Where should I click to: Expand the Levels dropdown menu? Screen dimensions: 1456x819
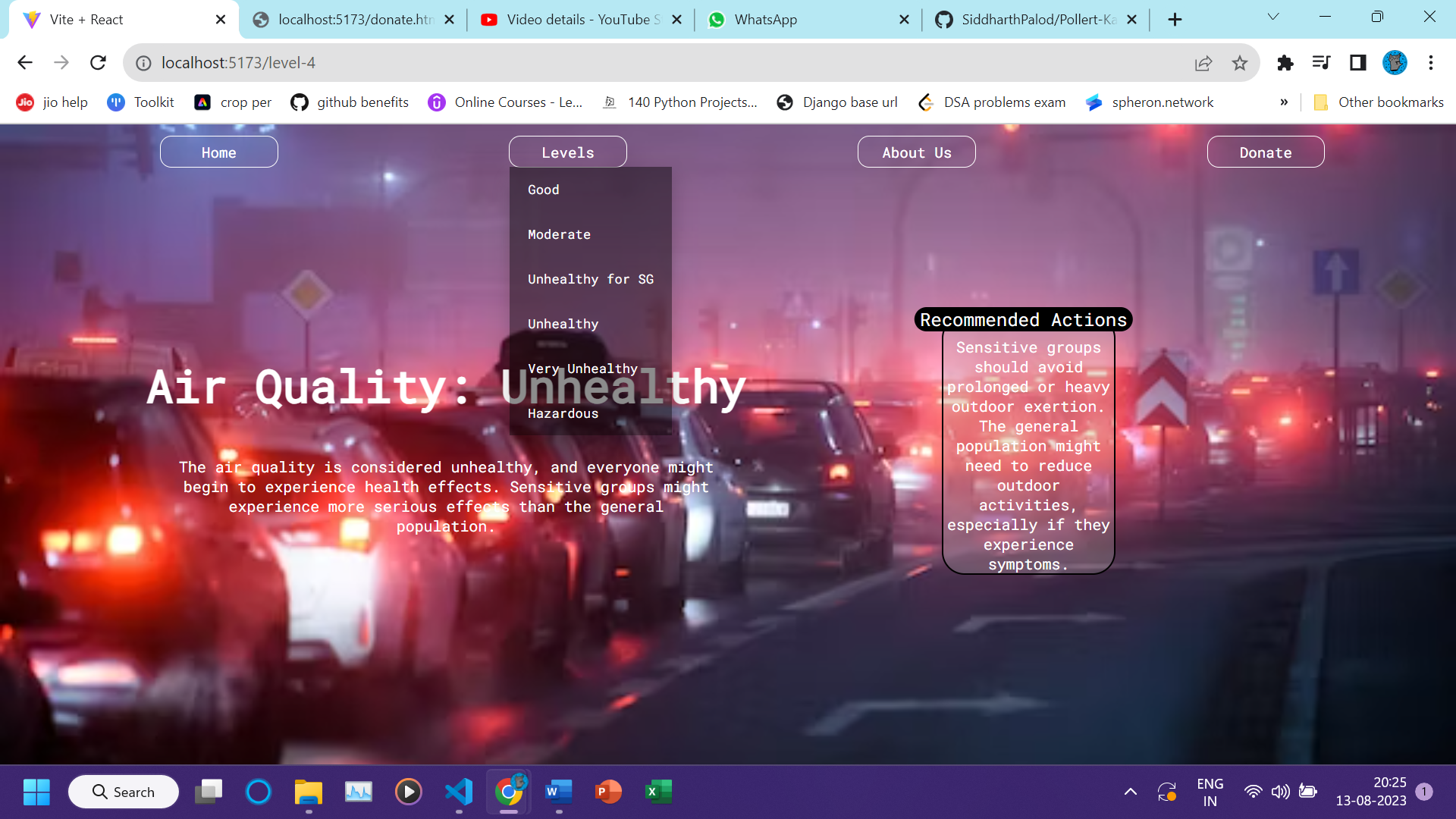click(x=567, y=152)
